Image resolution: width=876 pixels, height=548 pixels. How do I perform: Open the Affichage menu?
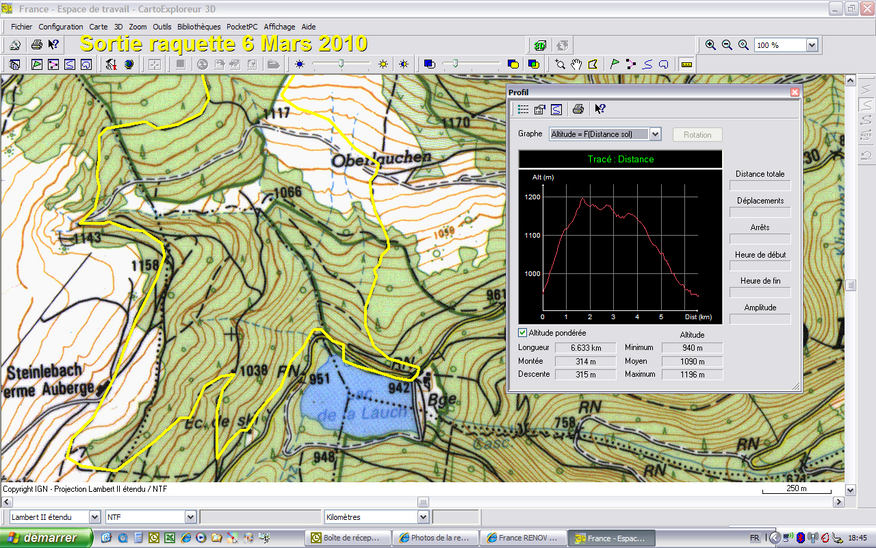point(279,26)
